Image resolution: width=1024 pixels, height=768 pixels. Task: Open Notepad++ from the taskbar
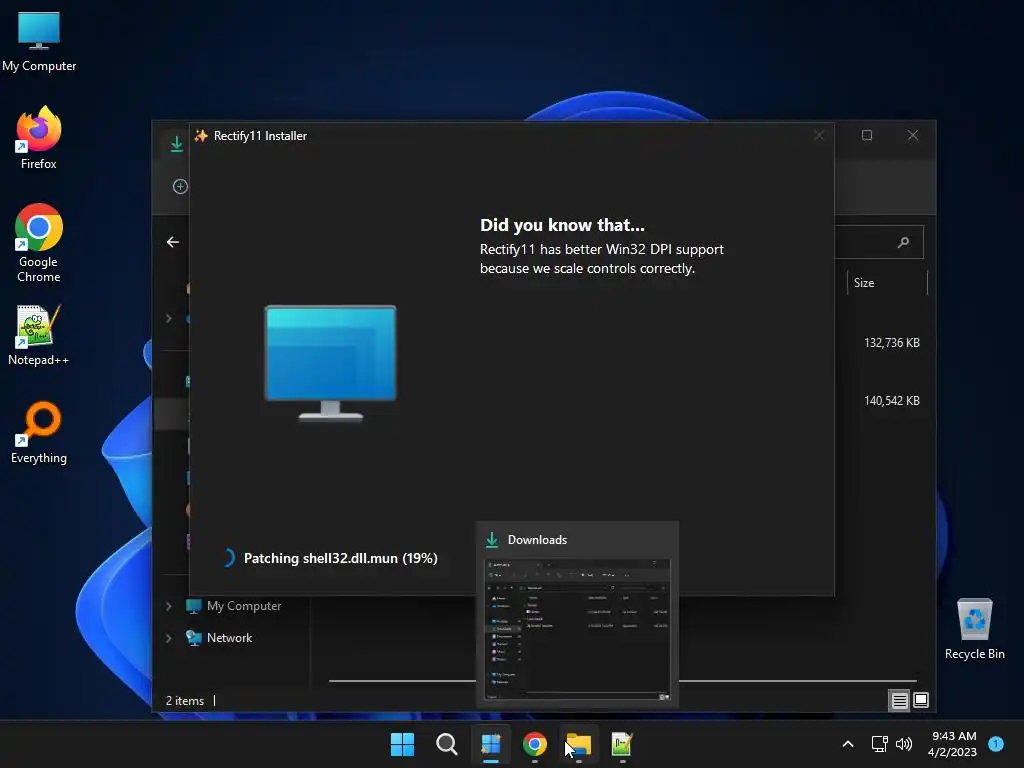coord(622,744)
